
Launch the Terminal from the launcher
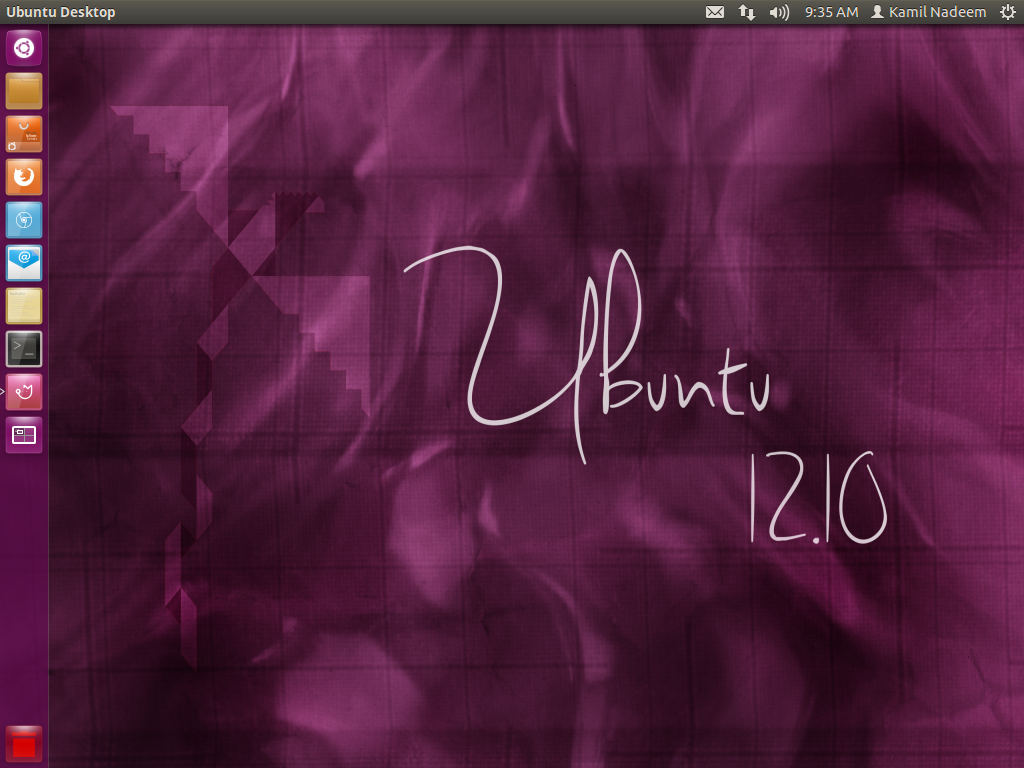[24, 349]
